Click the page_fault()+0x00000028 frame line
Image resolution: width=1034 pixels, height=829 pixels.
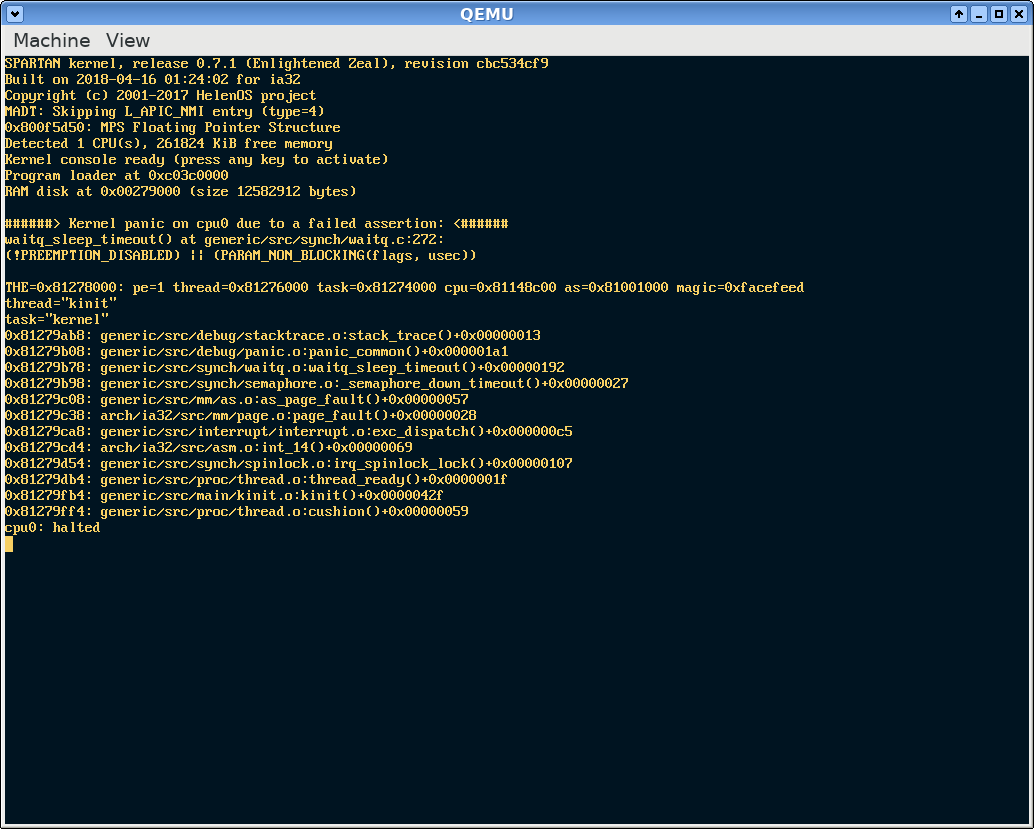[240, 415]
